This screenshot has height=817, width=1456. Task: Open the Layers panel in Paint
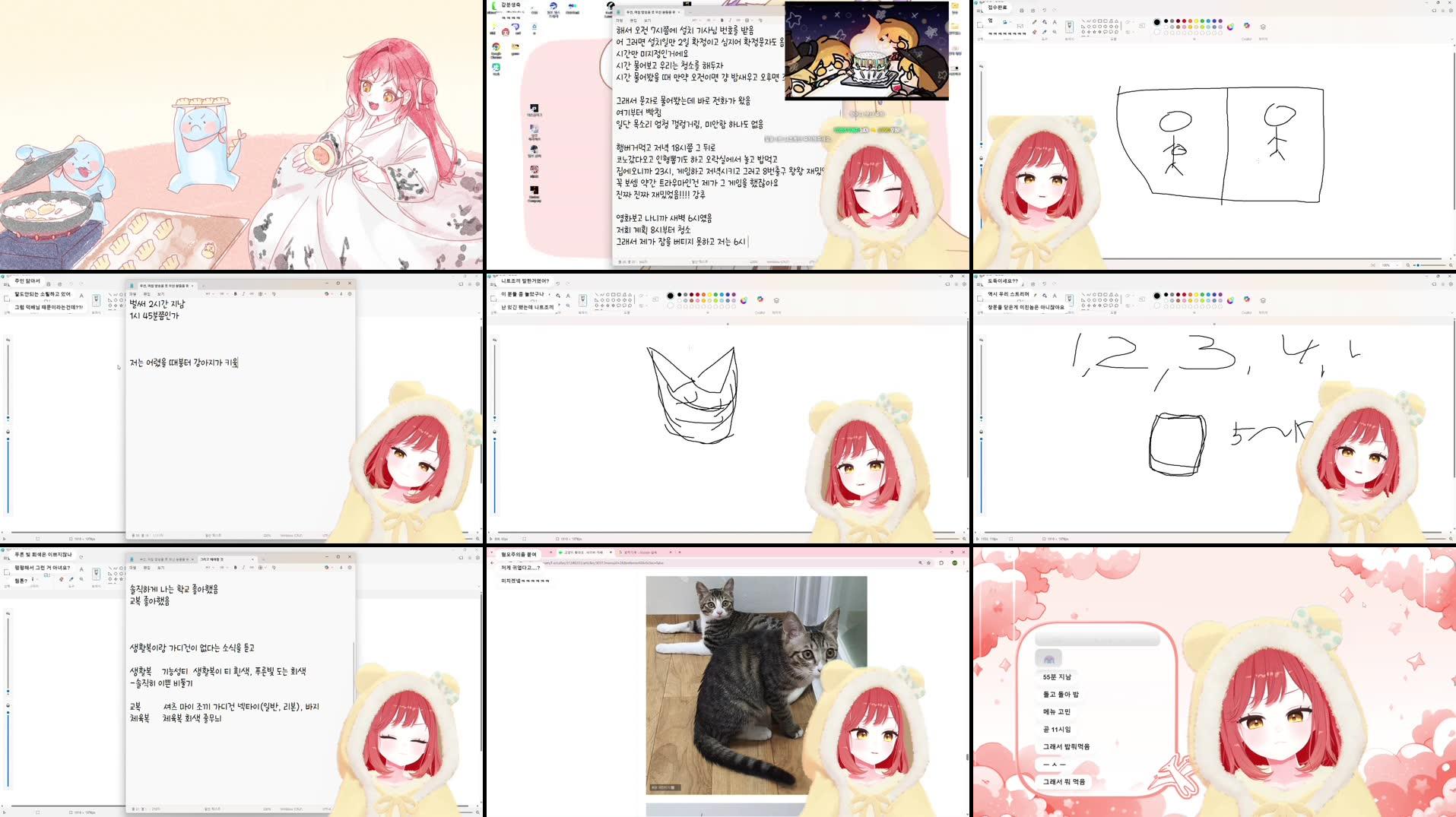1263,25
